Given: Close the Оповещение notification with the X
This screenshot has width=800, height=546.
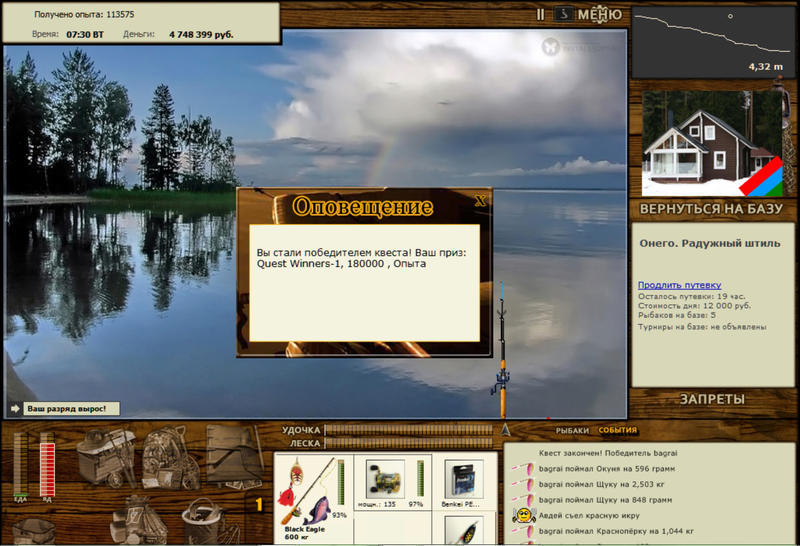Looking at the screenshot, I should pyautogui.click(x=480, y=201).
